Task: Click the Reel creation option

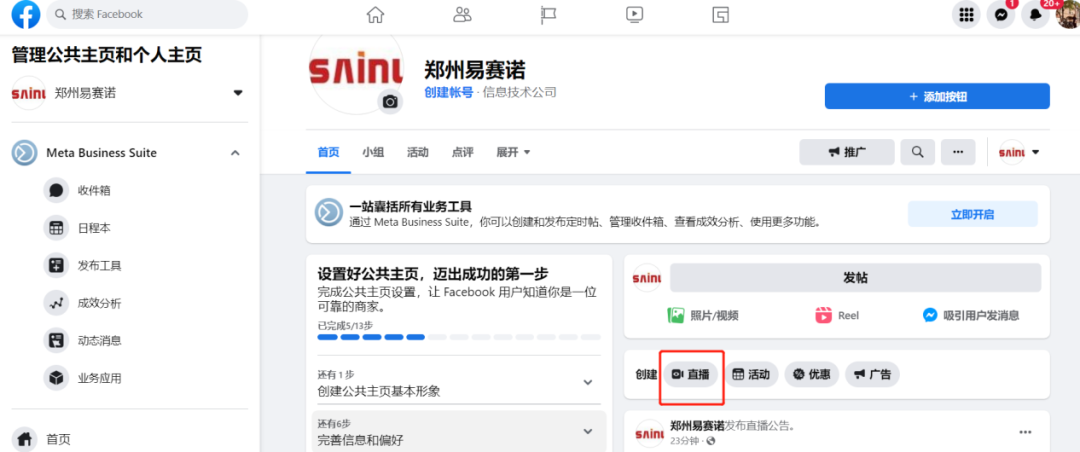Action: coord(837,316)
